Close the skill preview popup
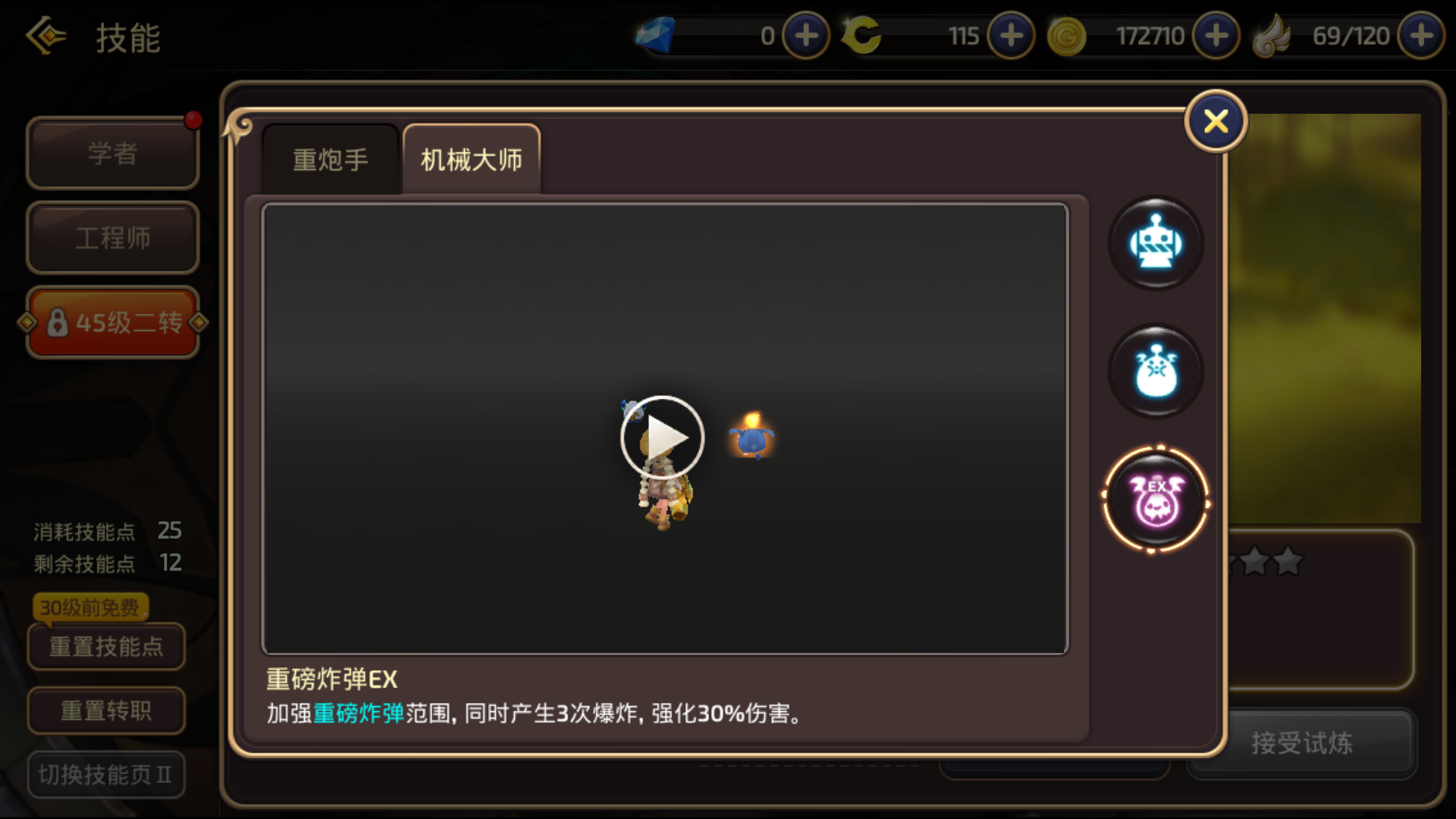This screenshot has height=819, width=1456. 1216,121
